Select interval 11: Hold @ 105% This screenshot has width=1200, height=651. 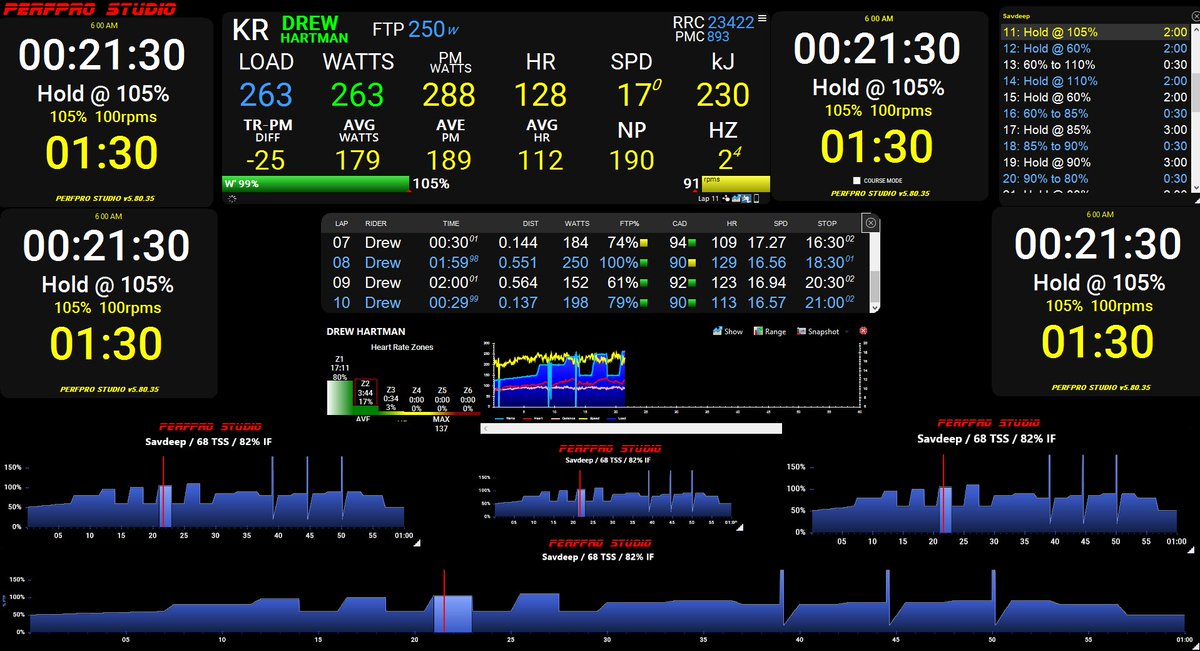pos(1094,32)
